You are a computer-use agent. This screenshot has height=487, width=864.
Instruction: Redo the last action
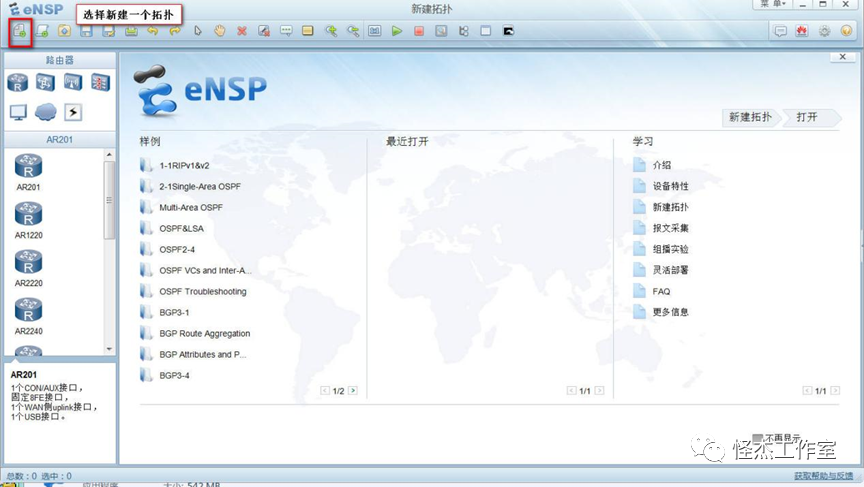(x=175, y=31)
